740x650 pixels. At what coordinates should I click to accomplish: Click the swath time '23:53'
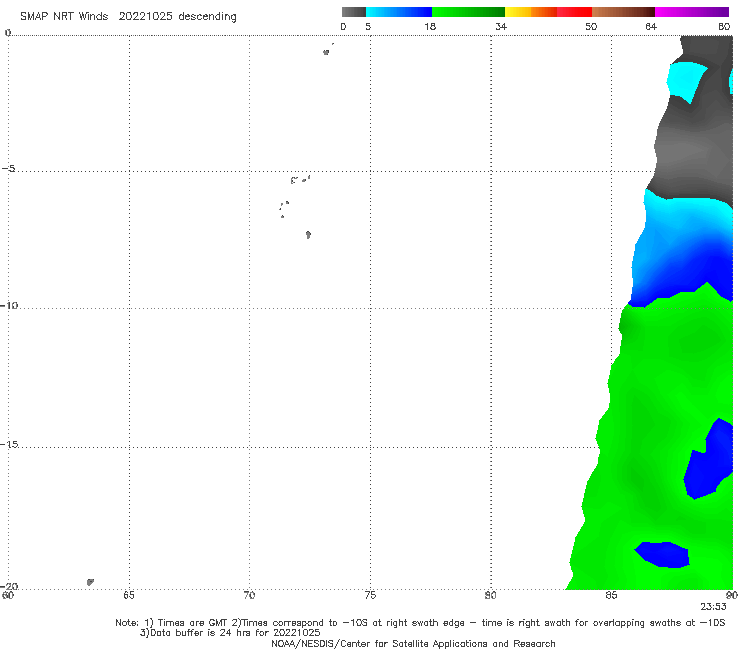coord(713,607)
